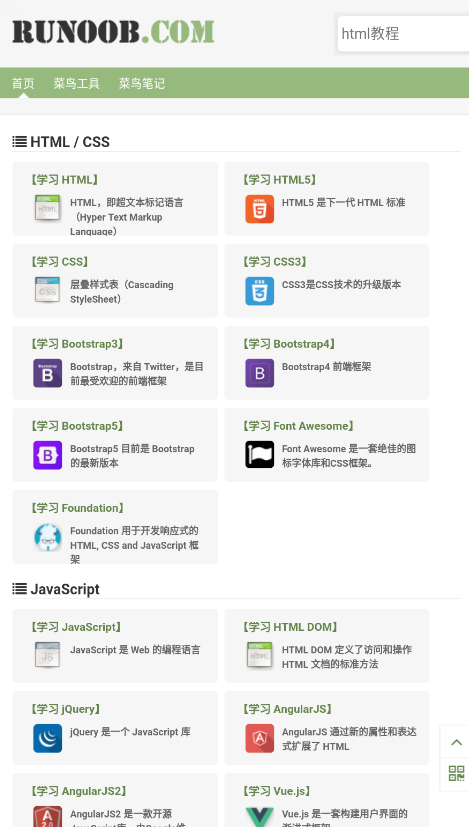Viewport: 469px width, 827px height.
Task: Click the HTML DOM description text
Action: pos(347,657)
